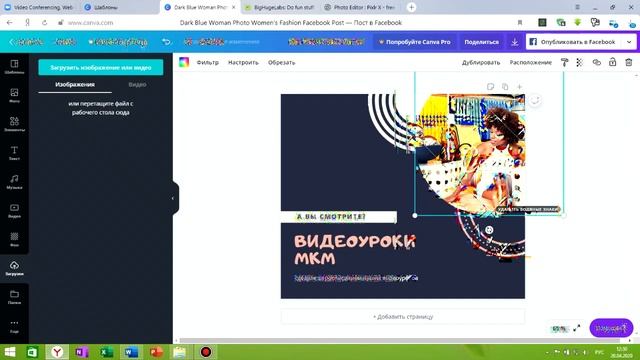Delete selected element with trash icon
The width and height of the screenshot is (640, 360).
629,62
